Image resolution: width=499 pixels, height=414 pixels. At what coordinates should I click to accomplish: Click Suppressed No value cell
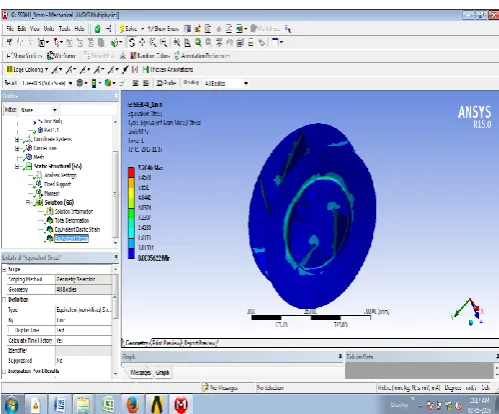[83, 361]
